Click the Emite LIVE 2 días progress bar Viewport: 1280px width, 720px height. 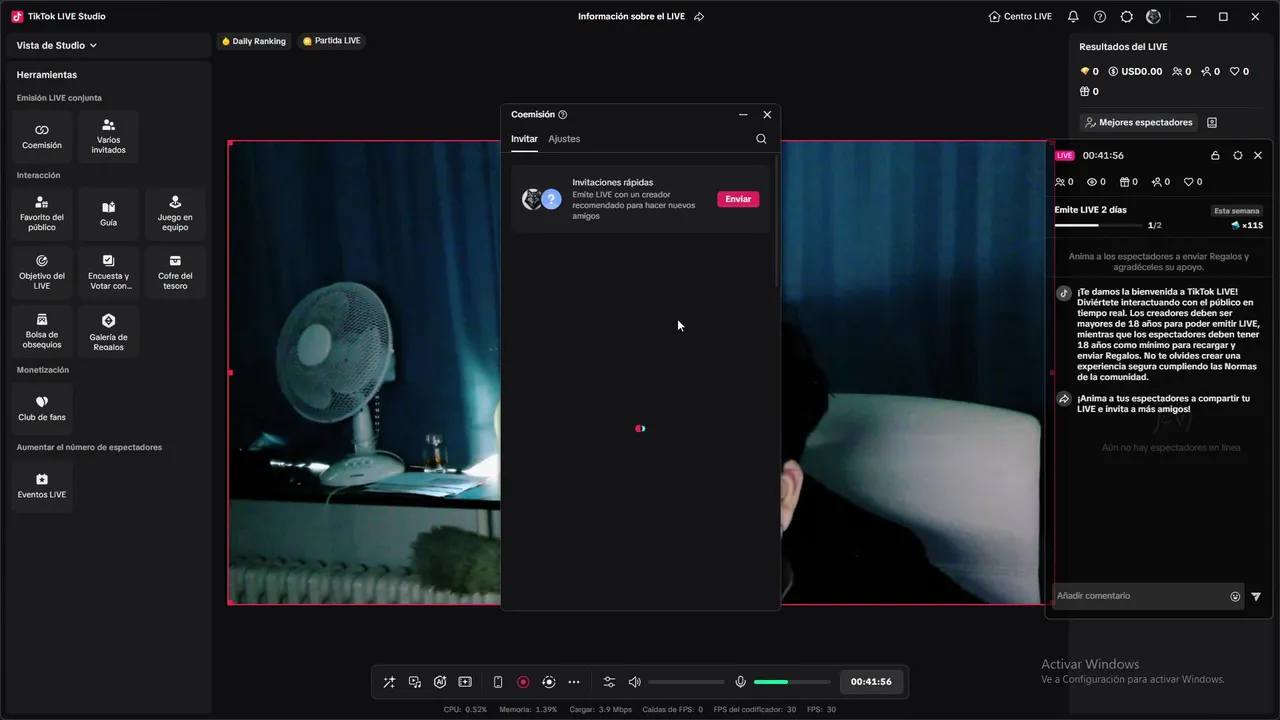1097,225
